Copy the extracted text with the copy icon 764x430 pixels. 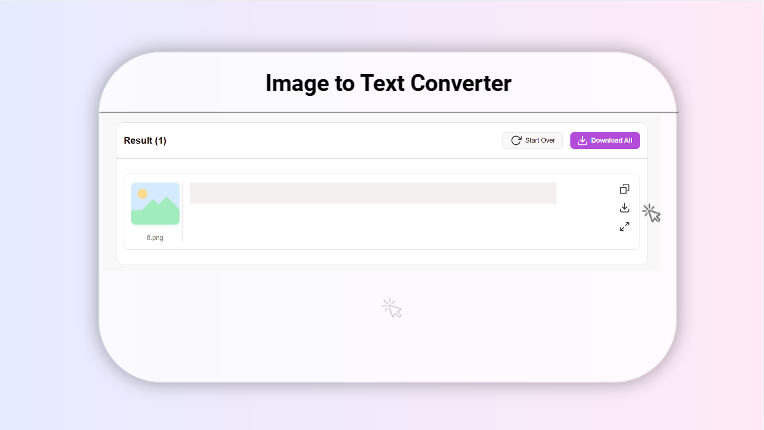point(624,189)
